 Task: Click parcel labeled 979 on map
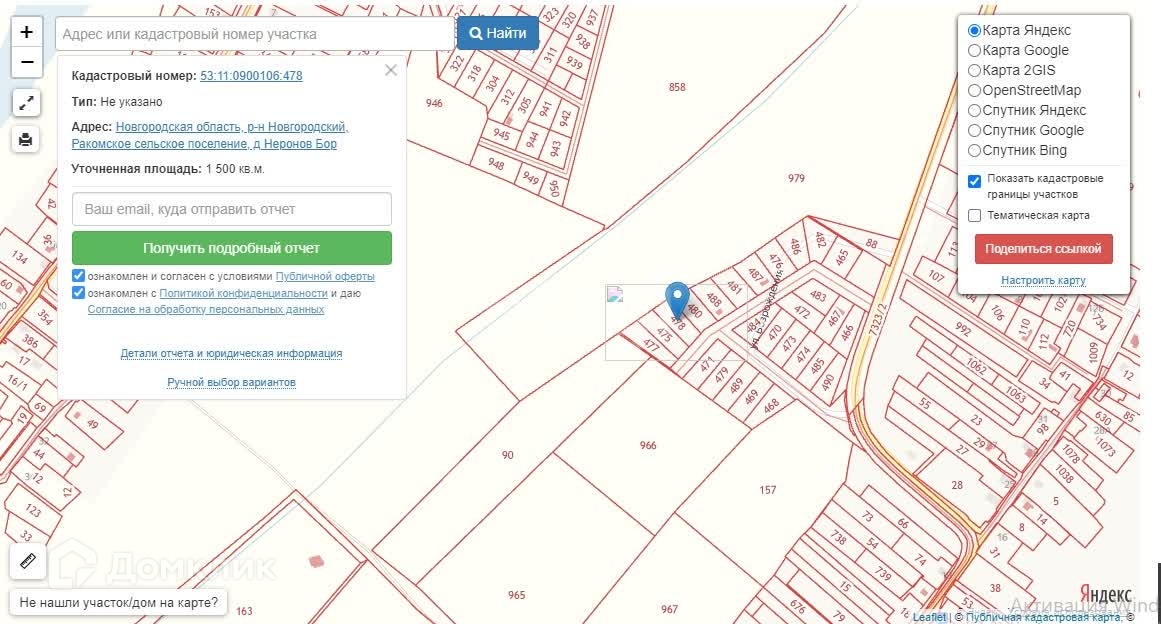click(x=796, y=178)
